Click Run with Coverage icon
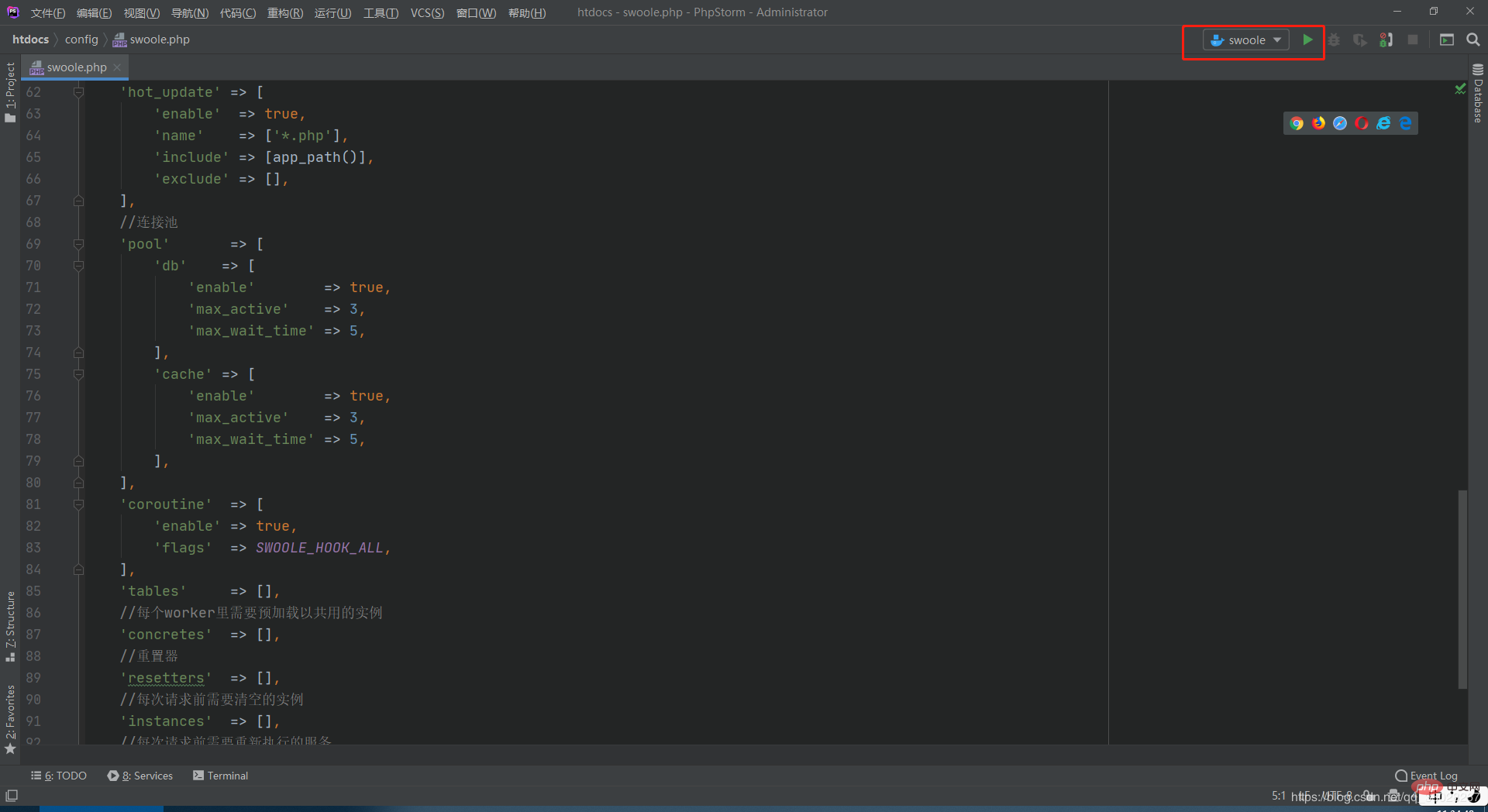Viewport: 1488px width, 812px height. [1359, 40]
